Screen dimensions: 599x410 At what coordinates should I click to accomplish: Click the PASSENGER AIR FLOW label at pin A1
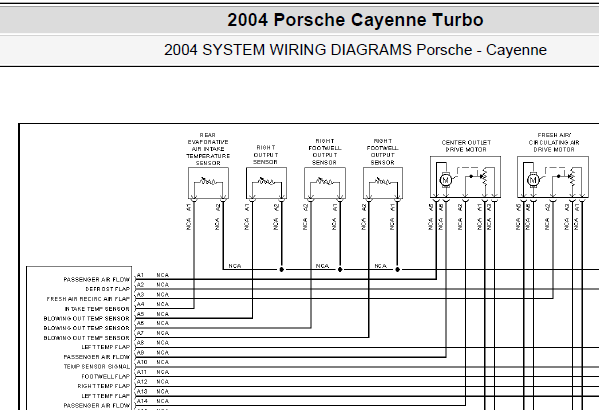tap(97, 280)
